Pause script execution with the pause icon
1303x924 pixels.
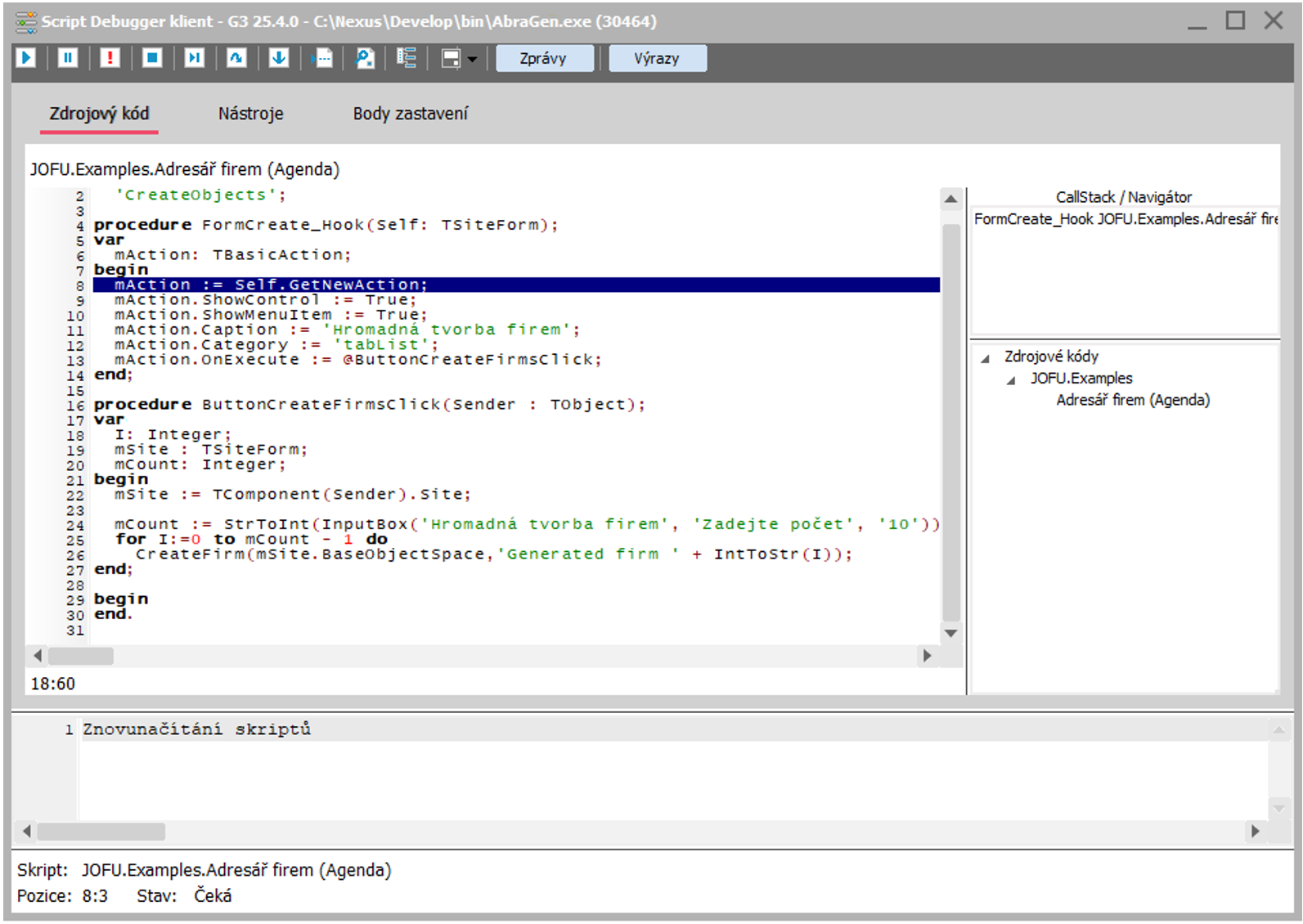click(x=68, y=58)
